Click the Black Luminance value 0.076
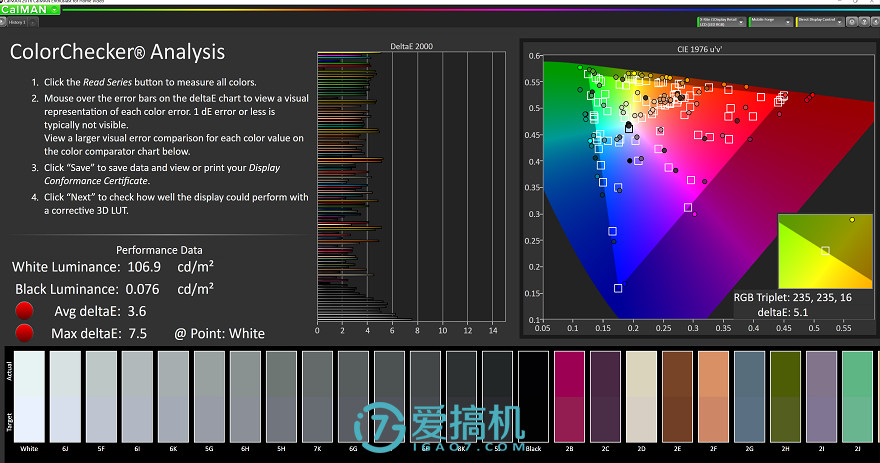Image resolution: width=880 pixels, height=463 pixels. coord(143,289)
